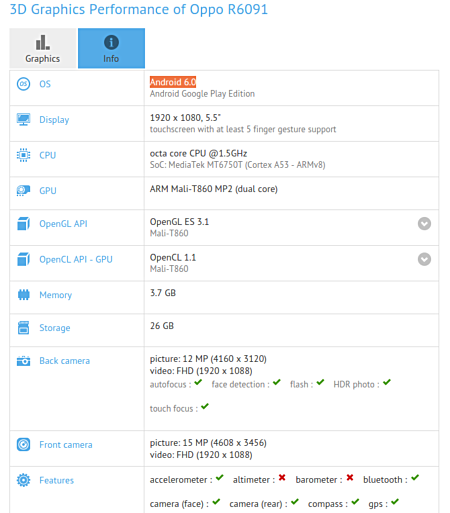Image resolution: width=450 pixels, height=513 pixels.
Task: Click the OpenGL API cube icon
Action: pyautogui.click(x=23, y=223)
